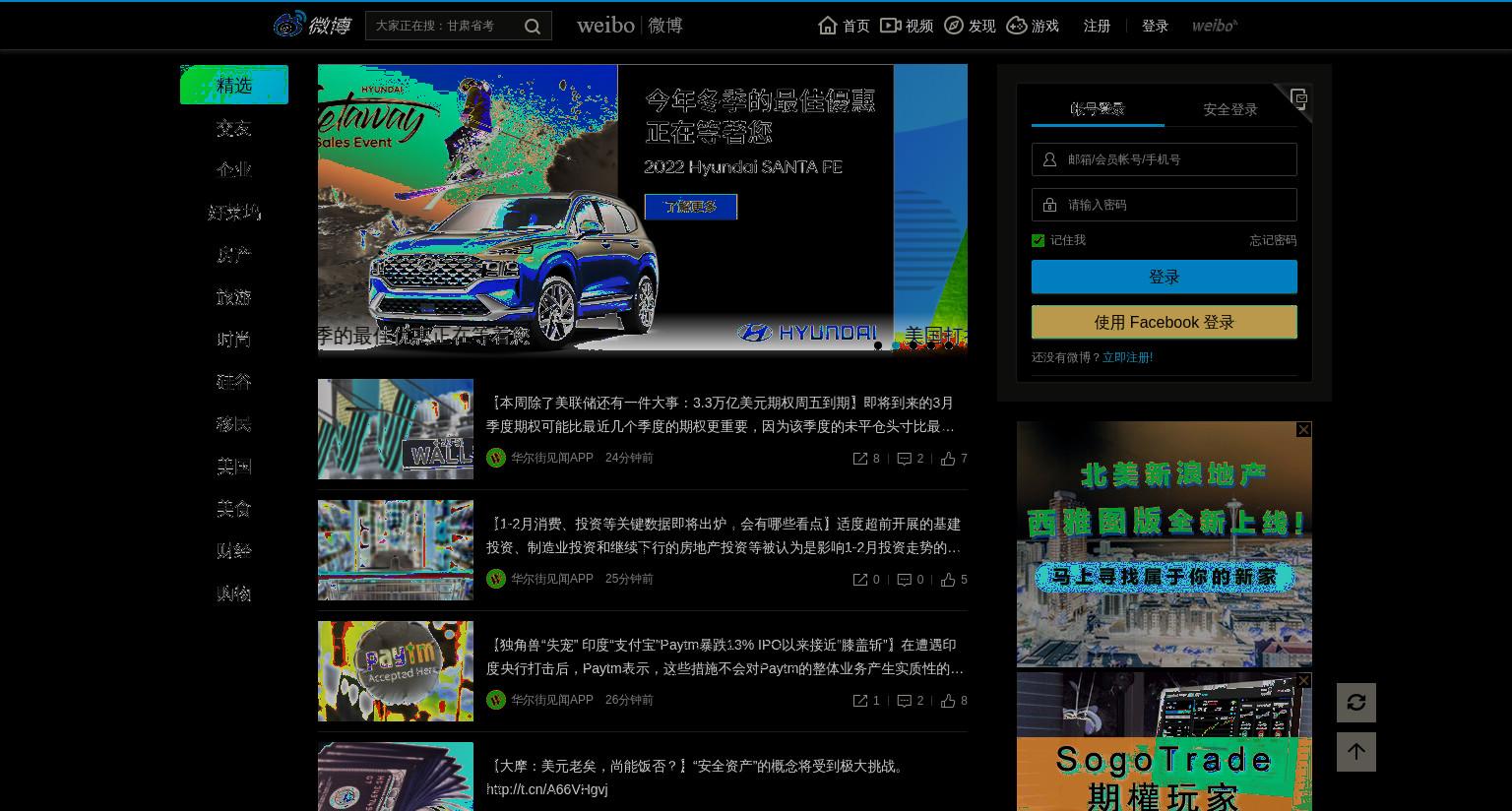
Task: Select 美国 category in sidebar
Action: tap(234, 467)
